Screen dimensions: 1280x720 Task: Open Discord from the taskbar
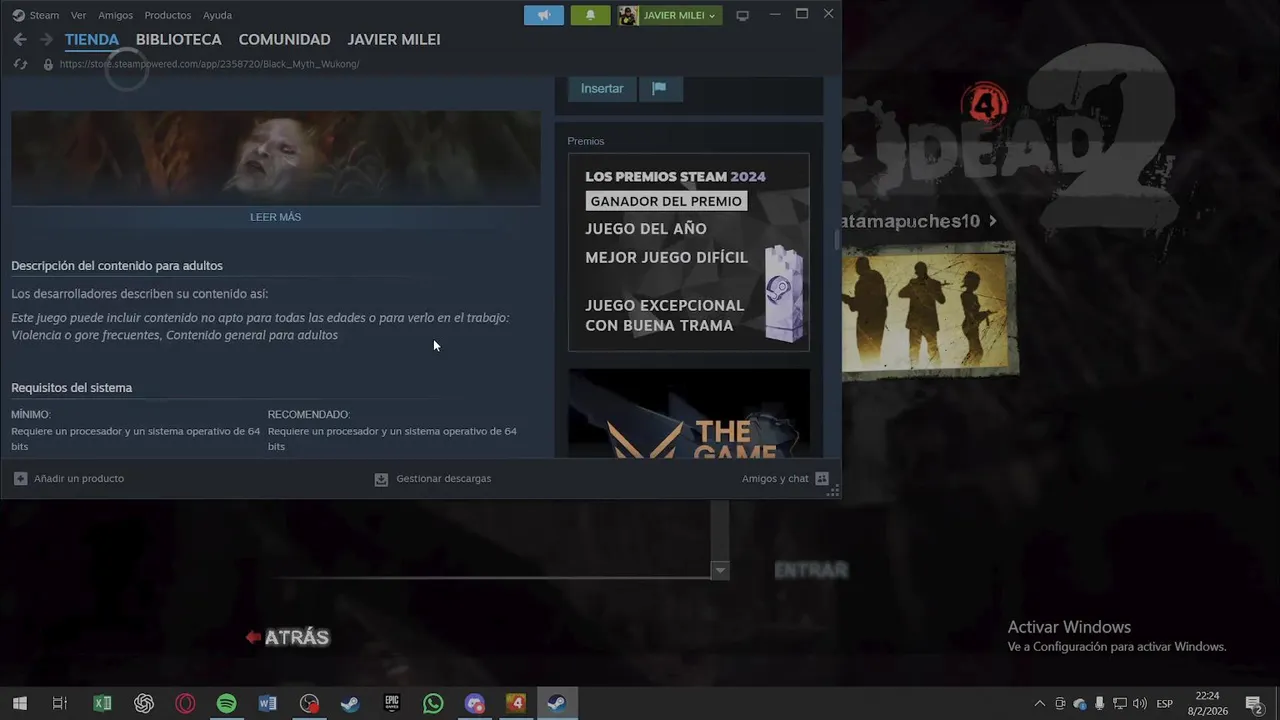[474, 704]
